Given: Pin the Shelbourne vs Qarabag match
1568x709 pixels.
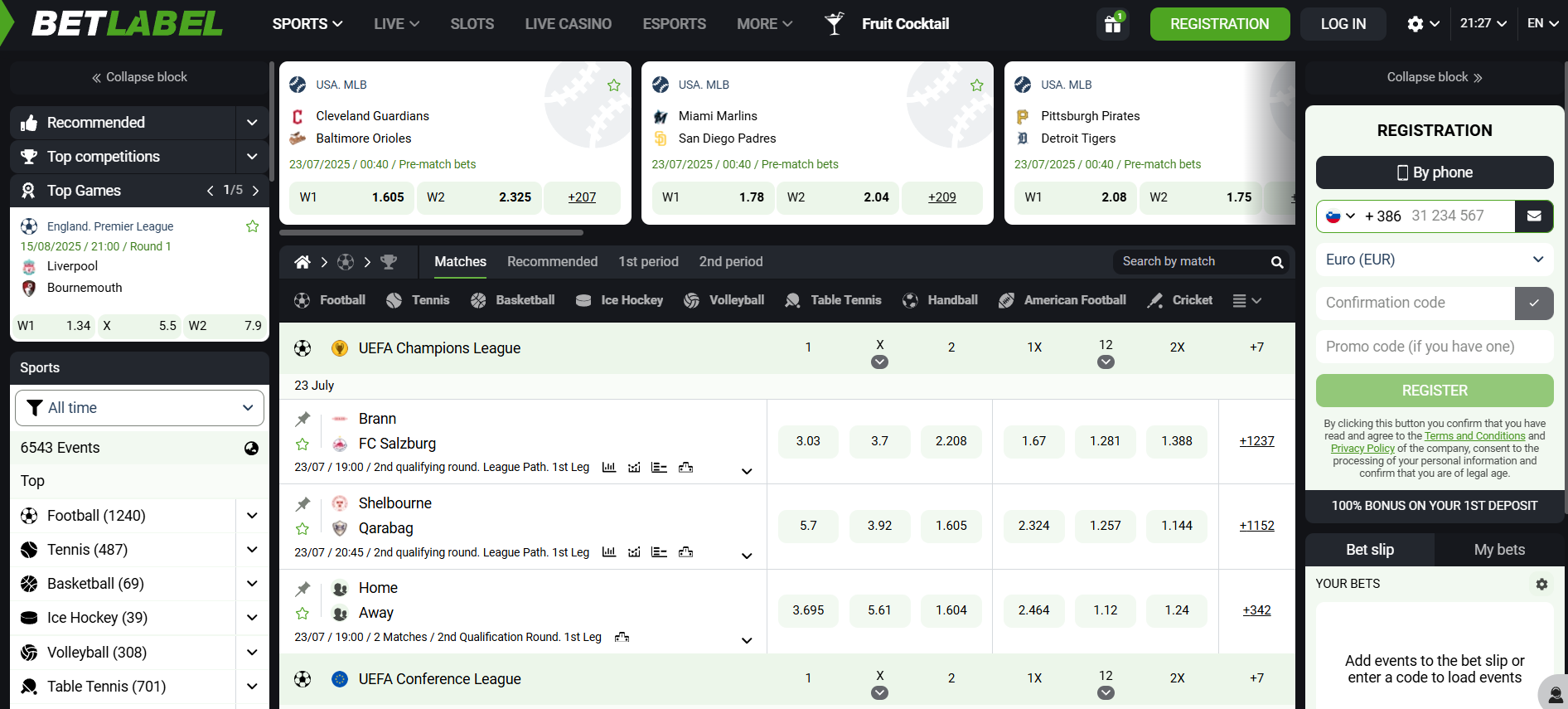Looking at the screenshot, I should coord(303,503).
